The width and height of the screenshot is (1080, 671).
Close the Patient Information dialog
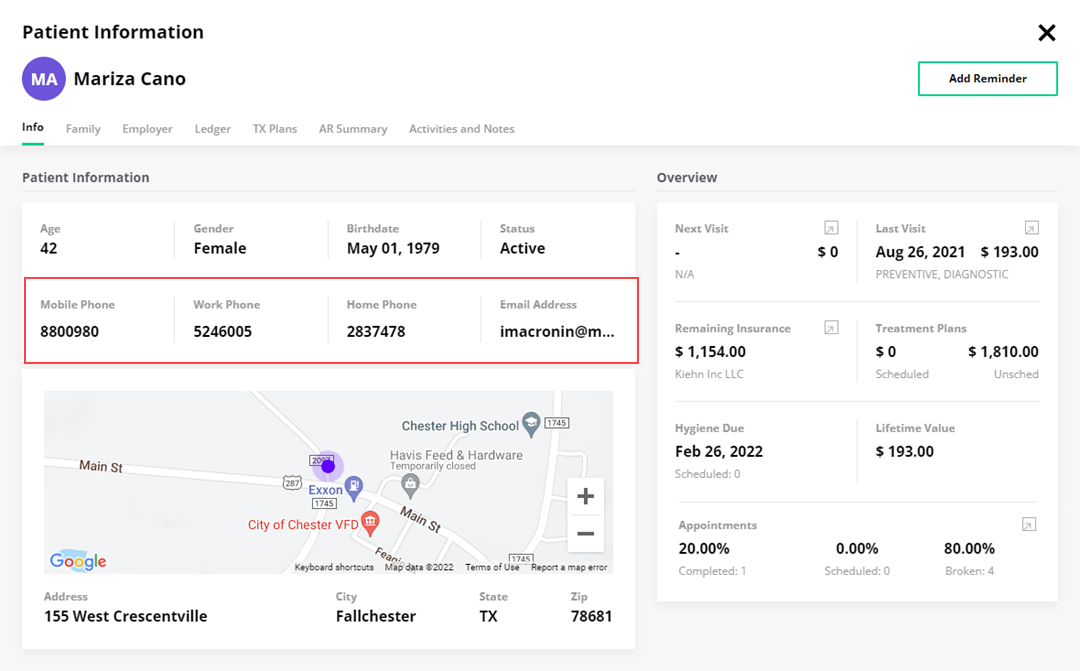coord(1046,33)
